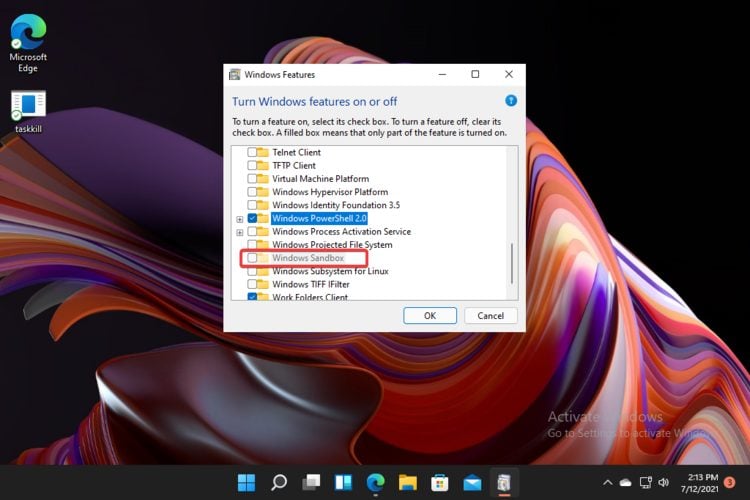Open the volume tray icon
This screenshot has width=750, height=500.
click(663, 482)
